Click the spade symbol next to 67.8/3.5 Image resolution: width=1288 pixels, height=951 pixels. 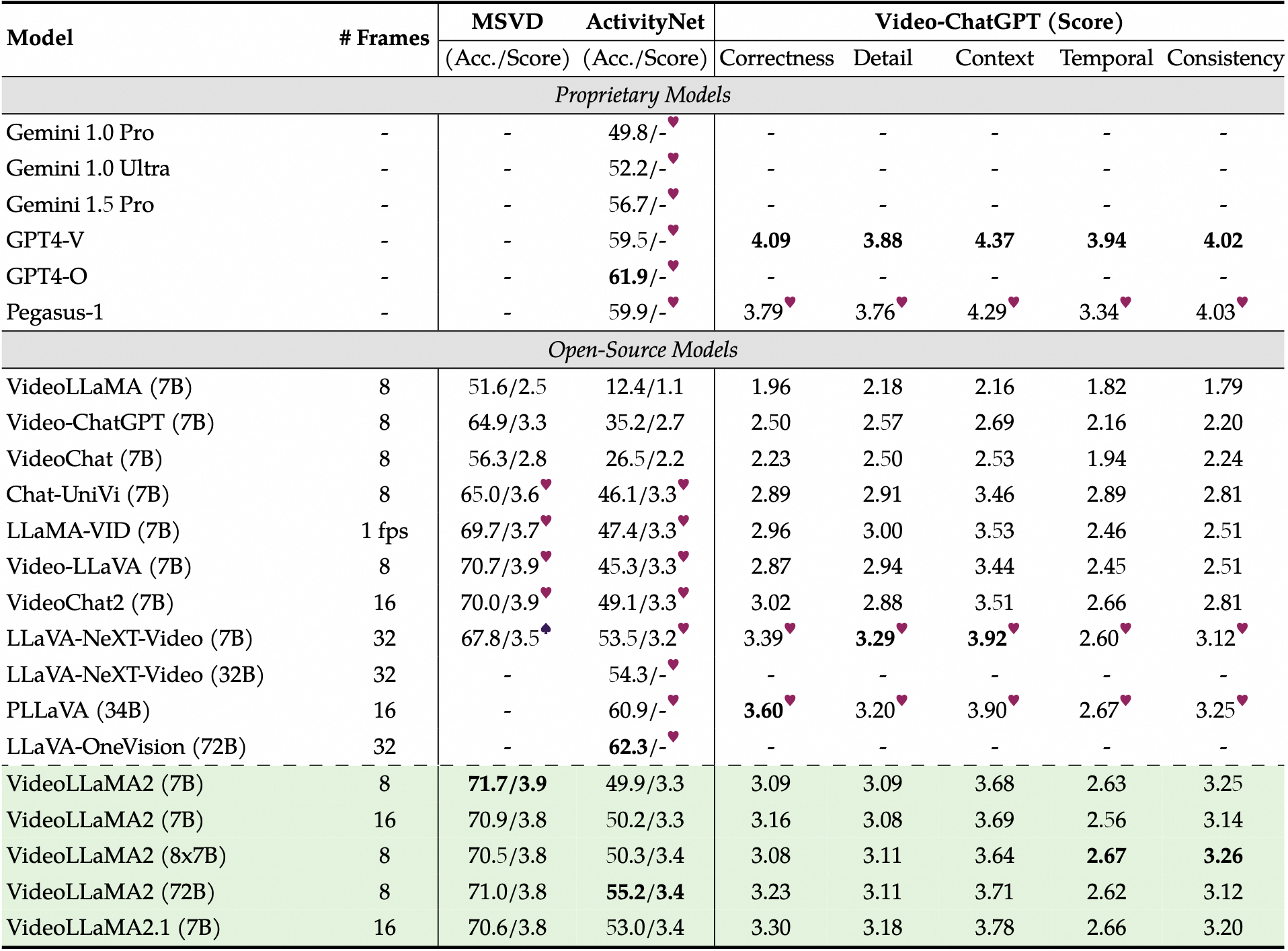546,628
